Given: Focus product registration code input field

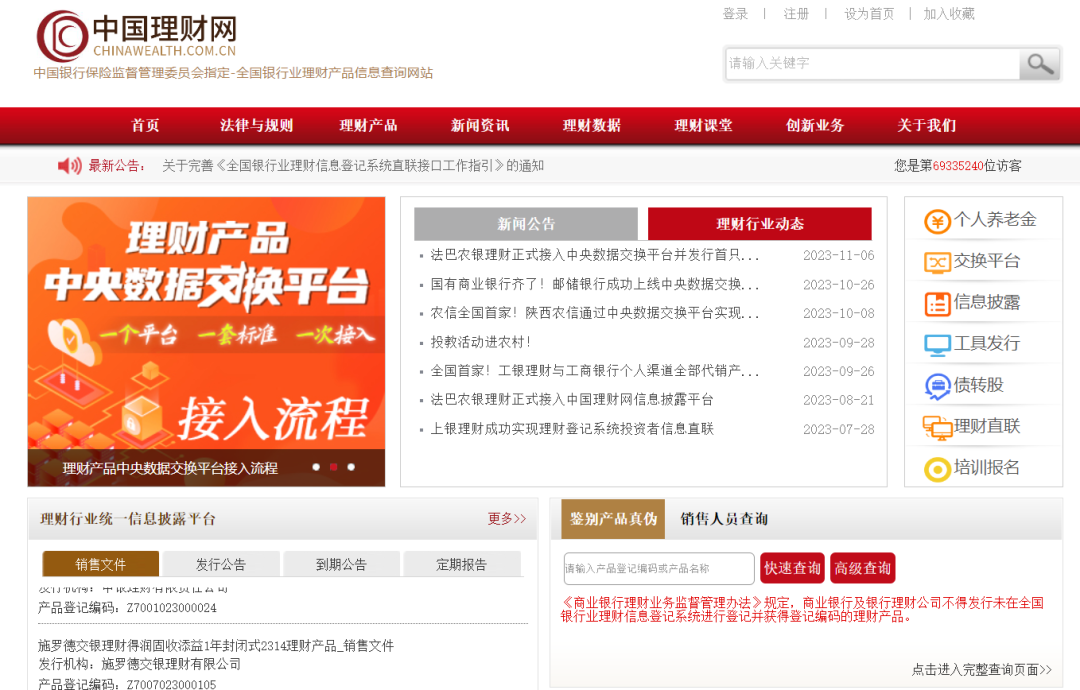Looking at the screenshot, I should pos(659,568).
